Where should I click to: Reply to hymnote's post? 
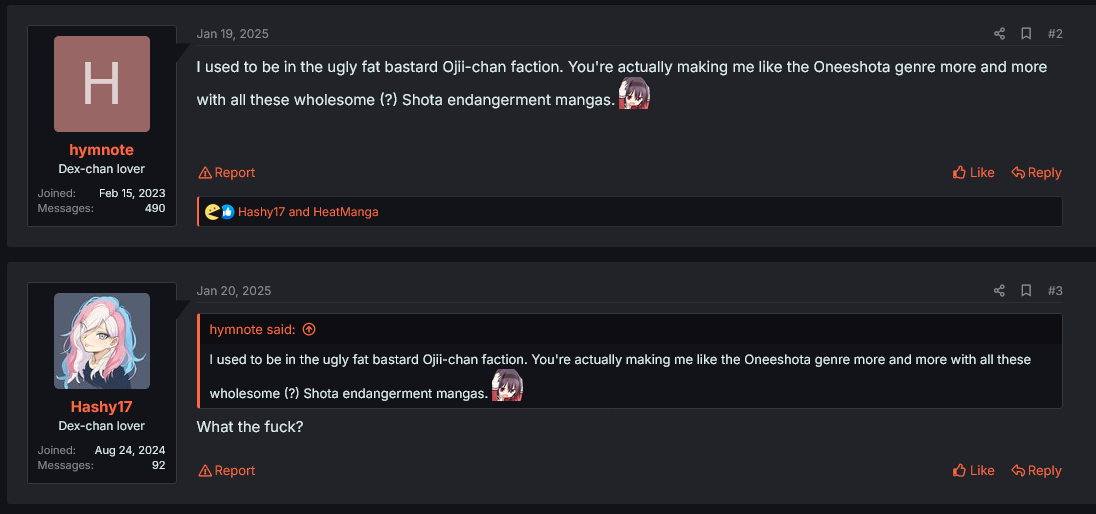point(1036,173)
